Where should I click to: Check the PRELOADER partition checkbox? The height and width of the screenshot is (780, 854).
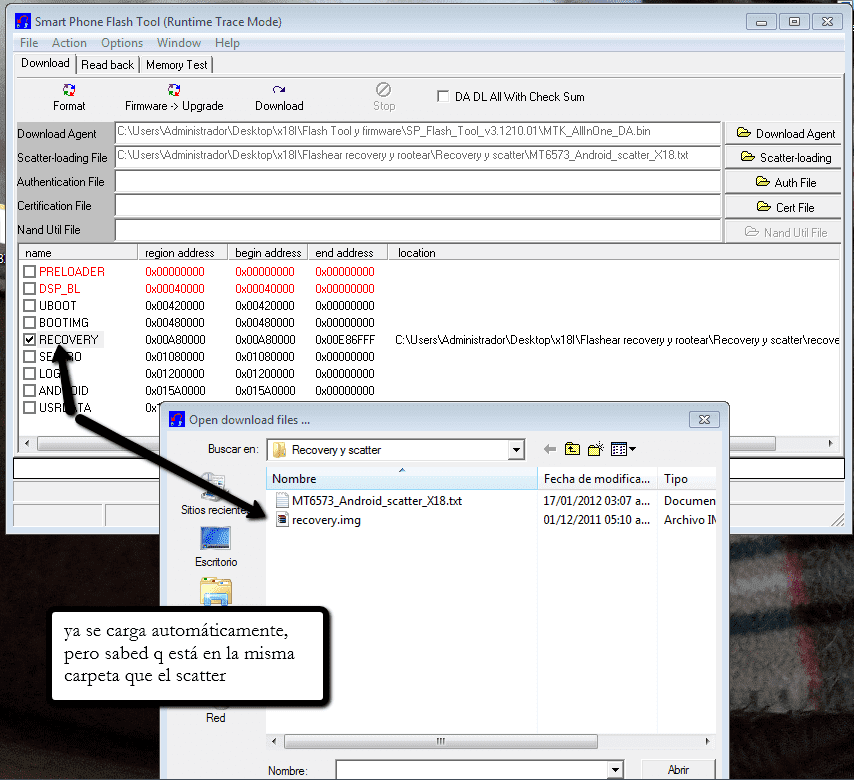(x=30, y=271)
